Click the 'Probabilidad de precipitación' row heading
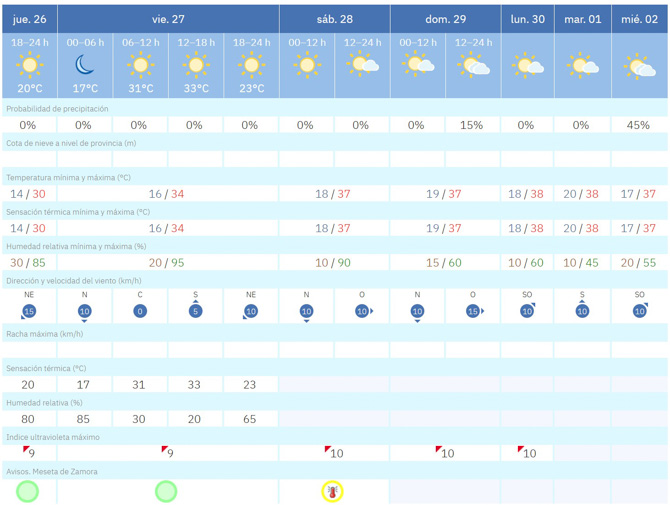This screenshot has width=670, height=505. coord(58,108)
